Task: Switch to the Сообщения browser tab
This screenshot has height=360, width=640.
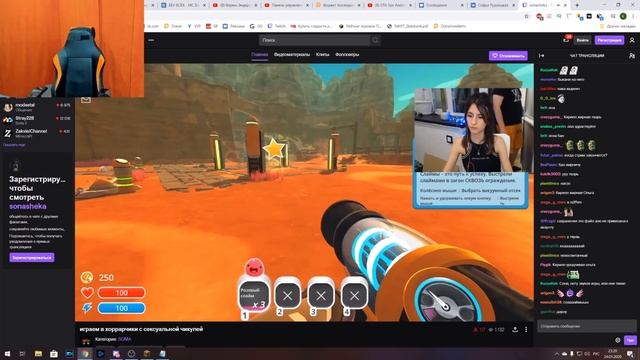Action: click(442, 5)
